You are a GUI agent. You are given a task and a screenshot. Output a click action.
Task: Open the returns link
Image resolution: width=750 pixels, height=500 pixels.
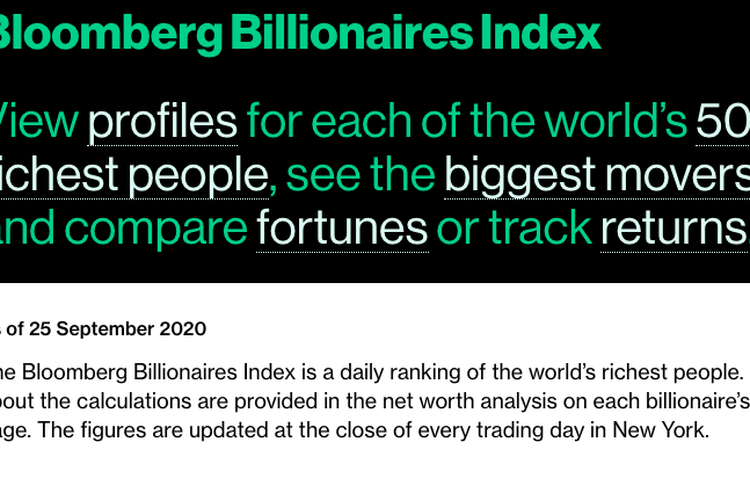[673, 229]
